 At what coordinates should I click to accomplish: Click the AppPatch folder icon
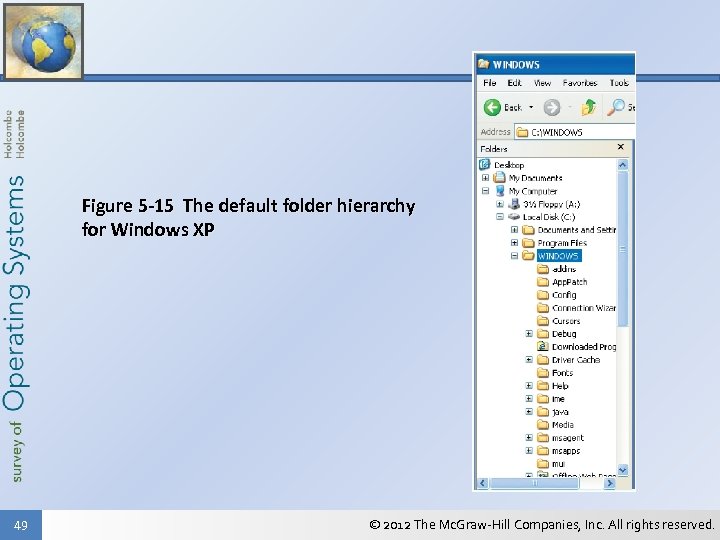543,281
